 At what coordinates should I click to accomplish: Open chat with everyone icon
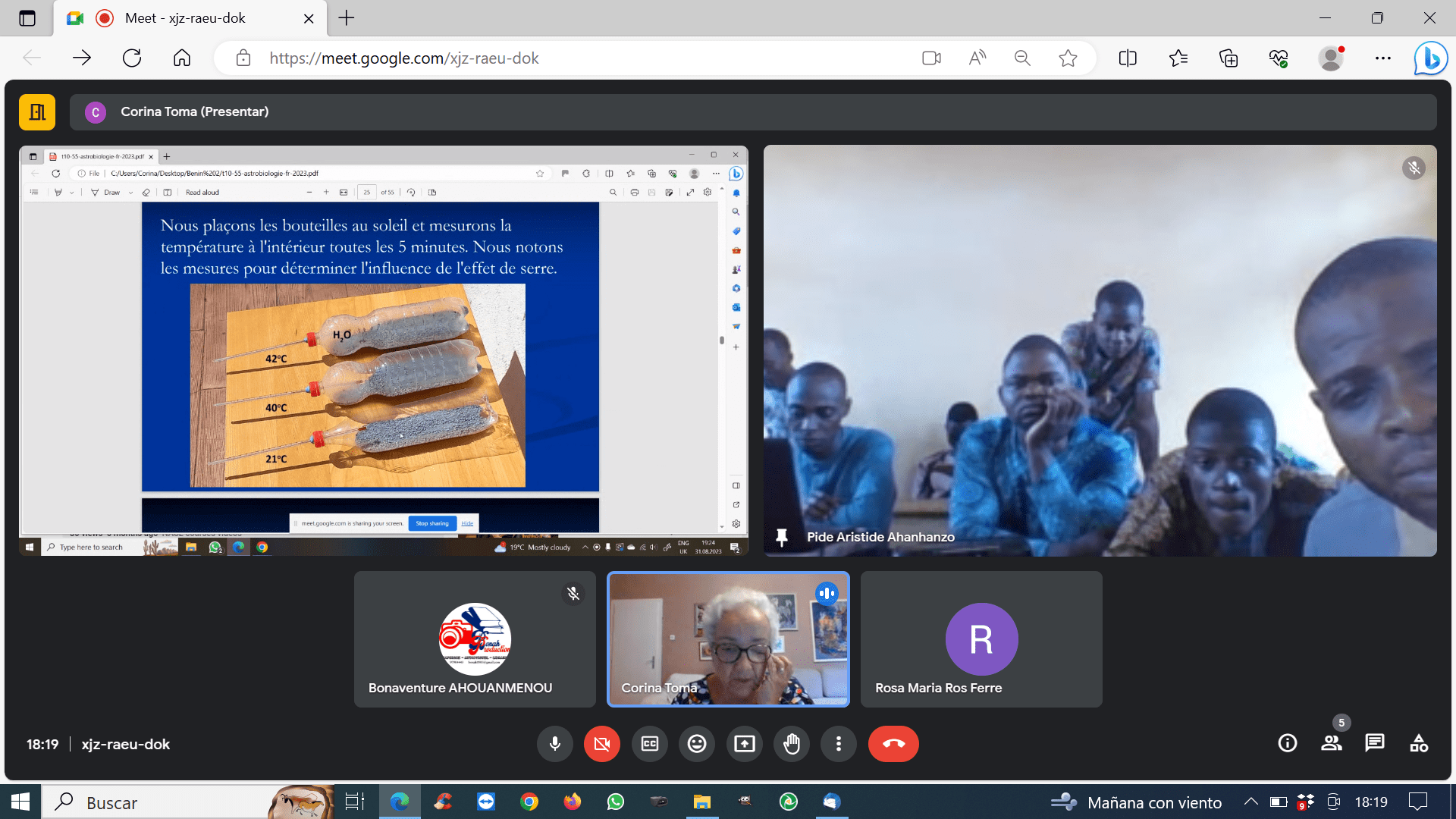point(1375,743)
